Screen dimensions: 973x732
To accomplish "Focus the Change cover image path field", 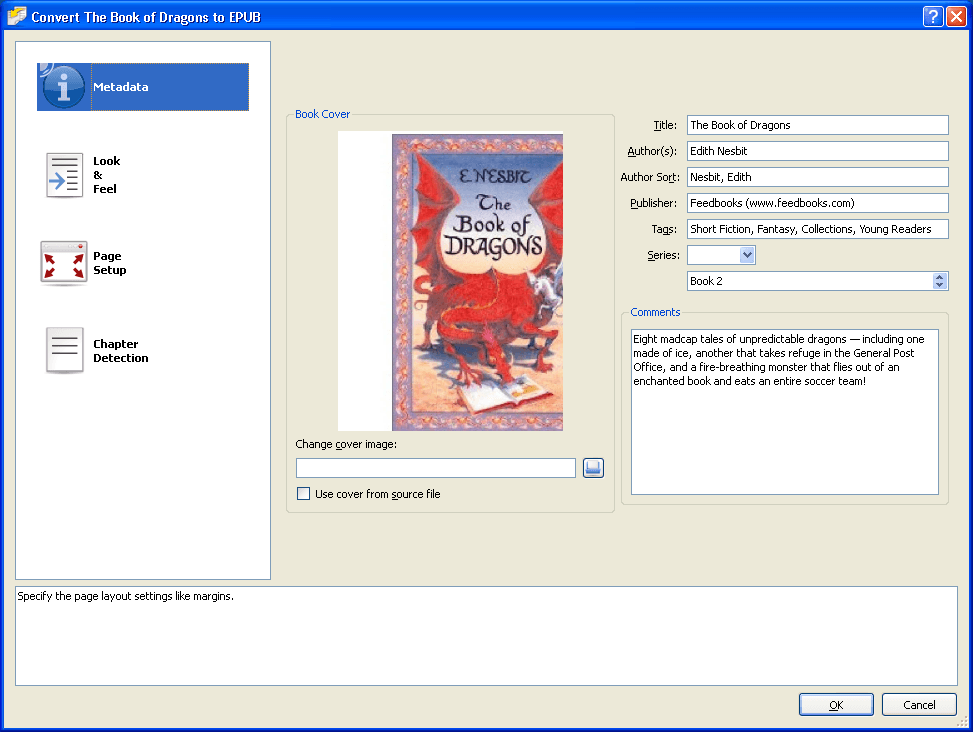I will (436, 468).
